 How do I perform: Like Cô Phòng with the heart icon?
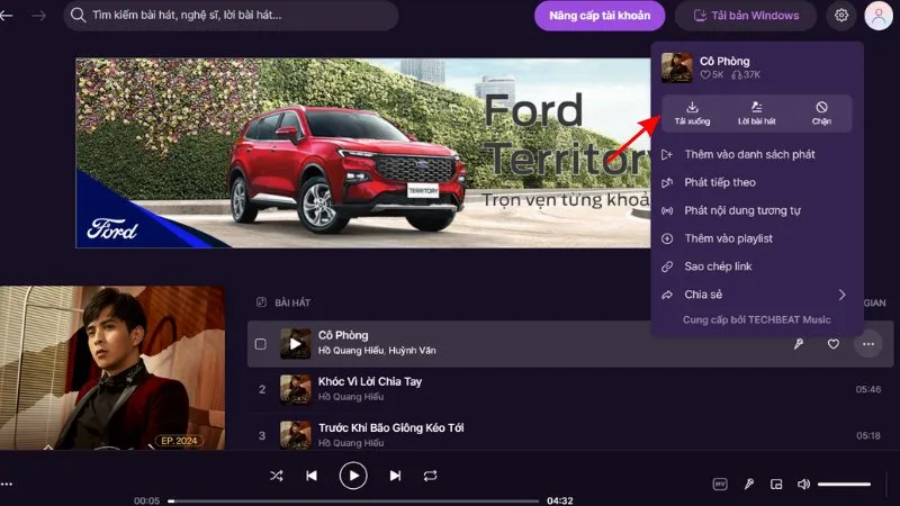(x=833, y=344)
